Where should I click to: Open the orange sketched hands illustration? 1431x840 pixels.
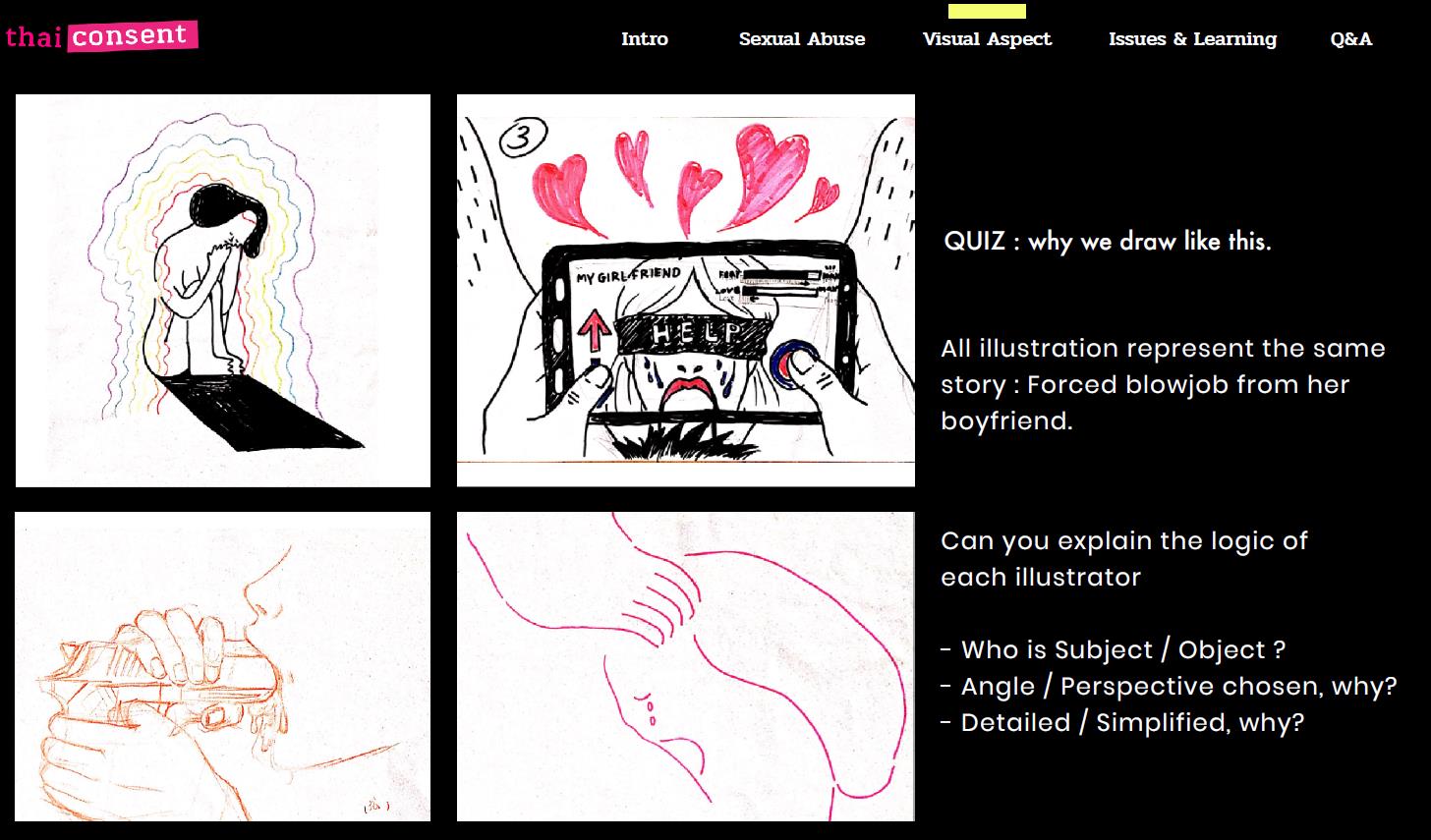pos(223,666)
